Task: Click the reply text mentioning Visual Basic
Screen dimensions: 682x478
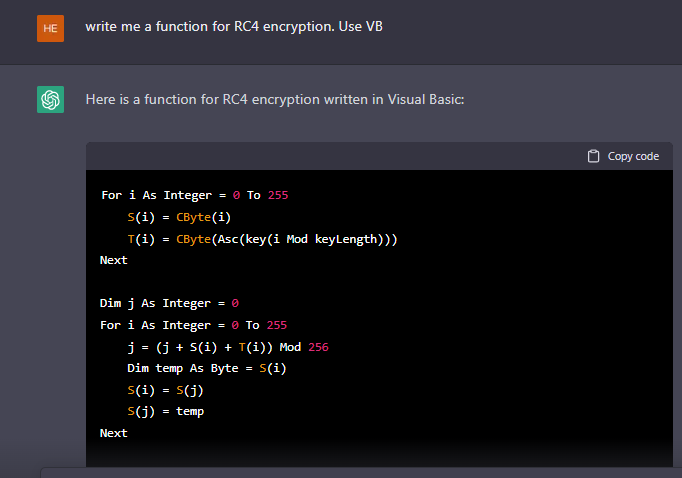Action: point(275,100)
